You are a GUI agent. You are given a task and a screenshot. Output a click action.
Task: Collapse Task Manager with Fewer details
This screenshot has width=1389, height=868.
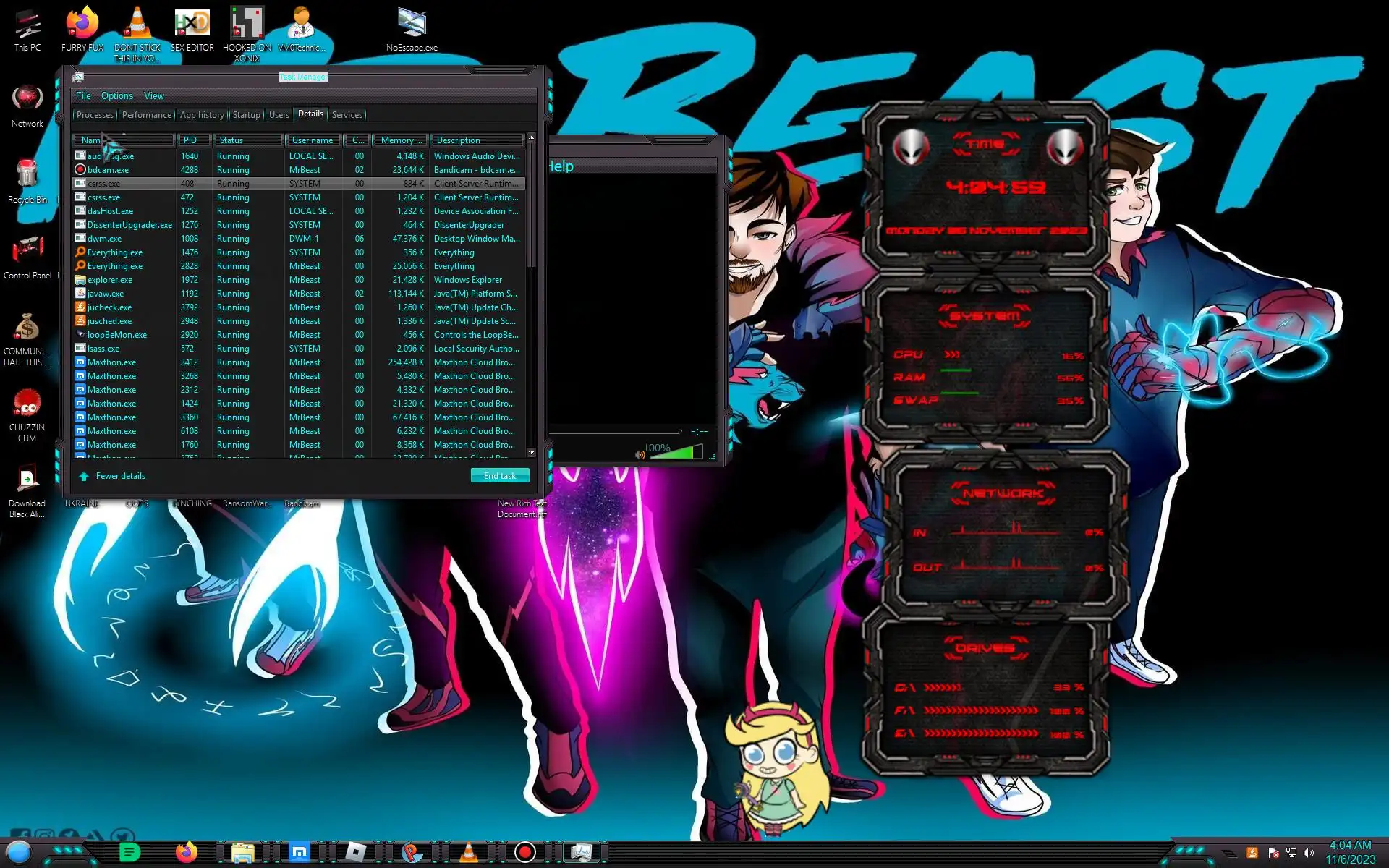coord(120,476)
